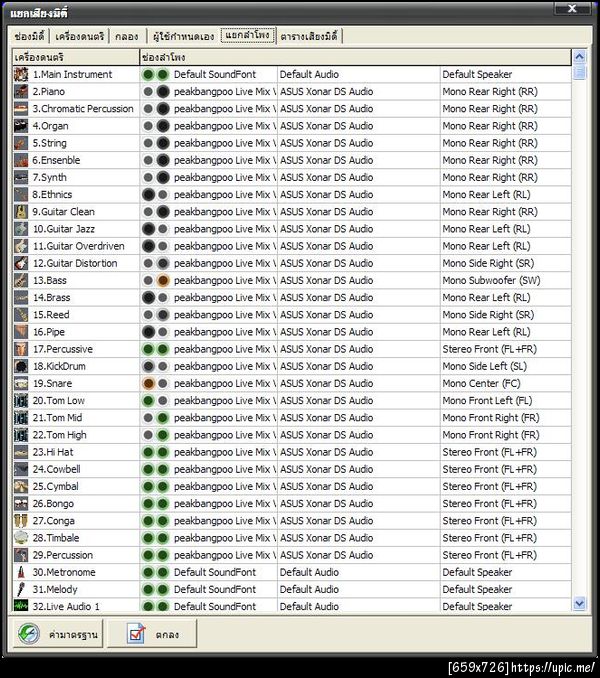Screen dimensions: 600x678
Task: Select the Pipe instrument icon
Action: click(x=21, y=332)
